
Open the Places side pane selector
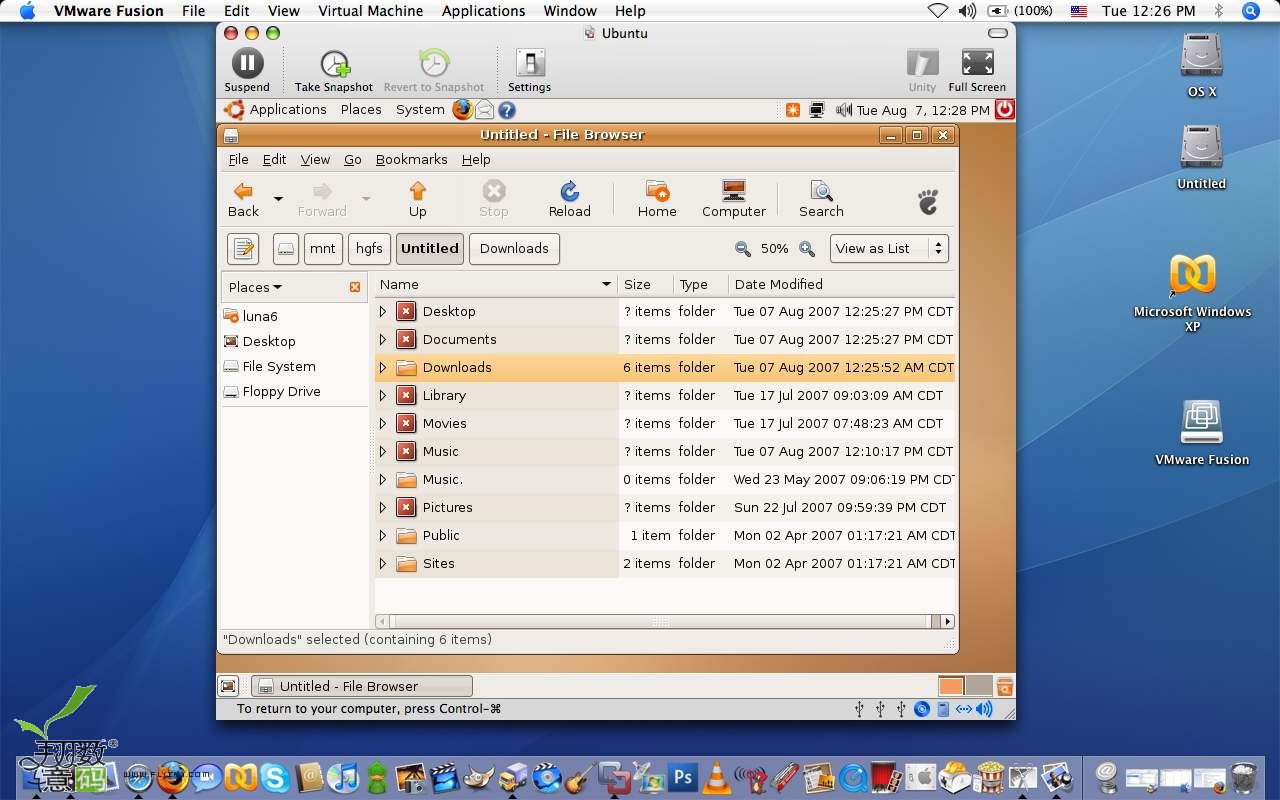tap(255, 287)
